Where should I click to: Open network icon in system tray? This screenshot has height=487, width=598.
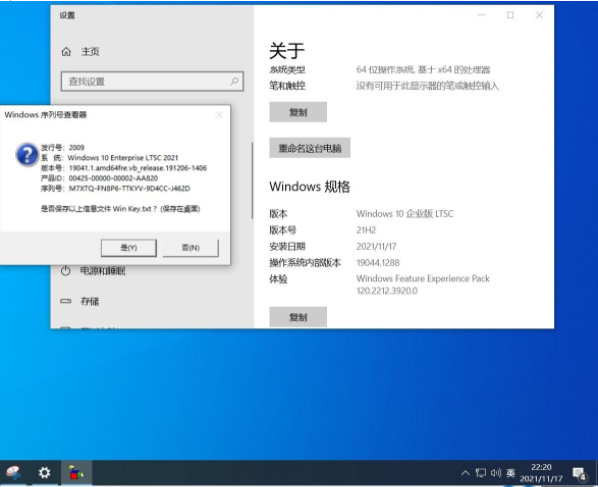(481, 473)
